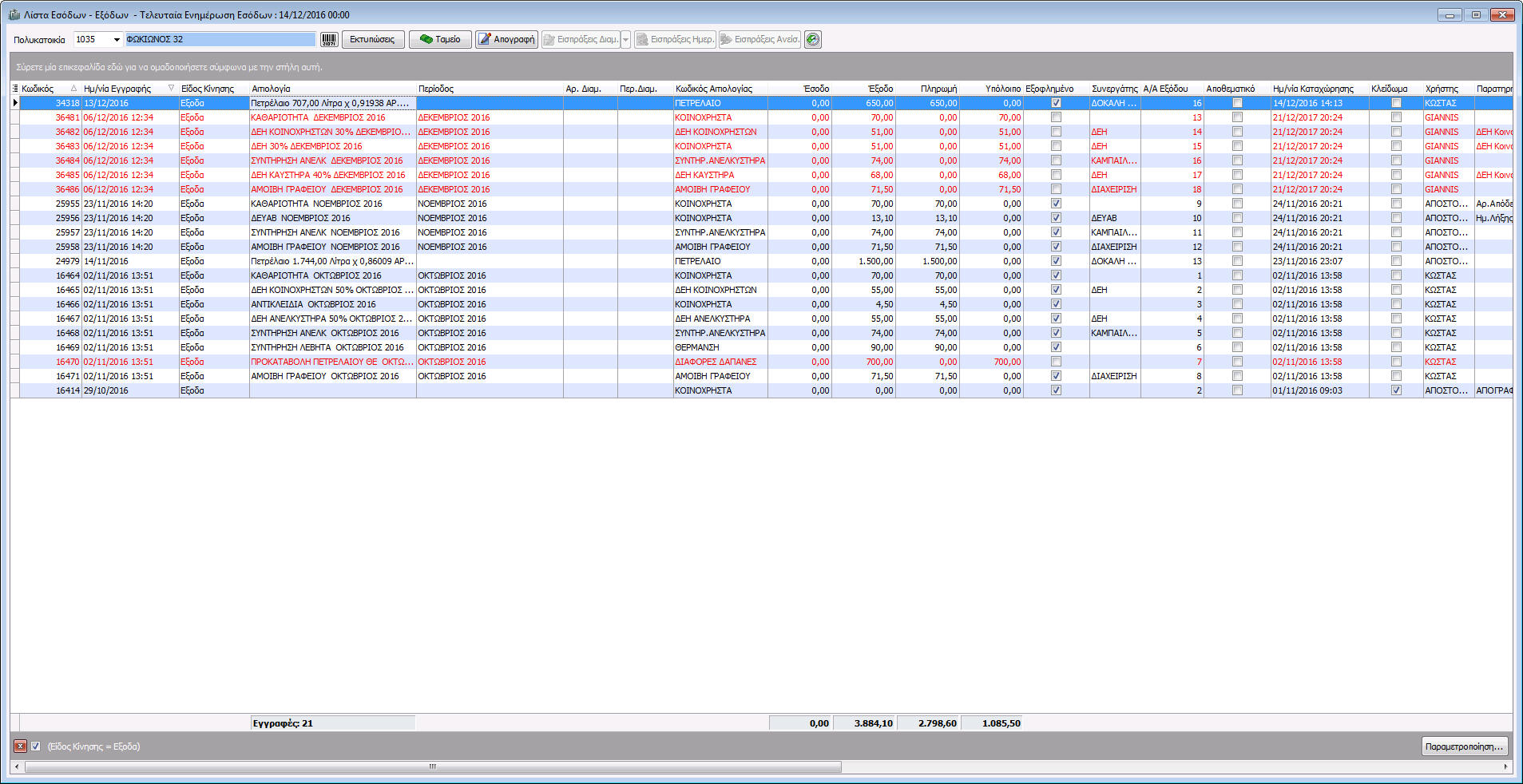Screen dimensions: 1523x784
Task: Open Παραμετροποίηση customization dialog
Action: (1465, 746)
